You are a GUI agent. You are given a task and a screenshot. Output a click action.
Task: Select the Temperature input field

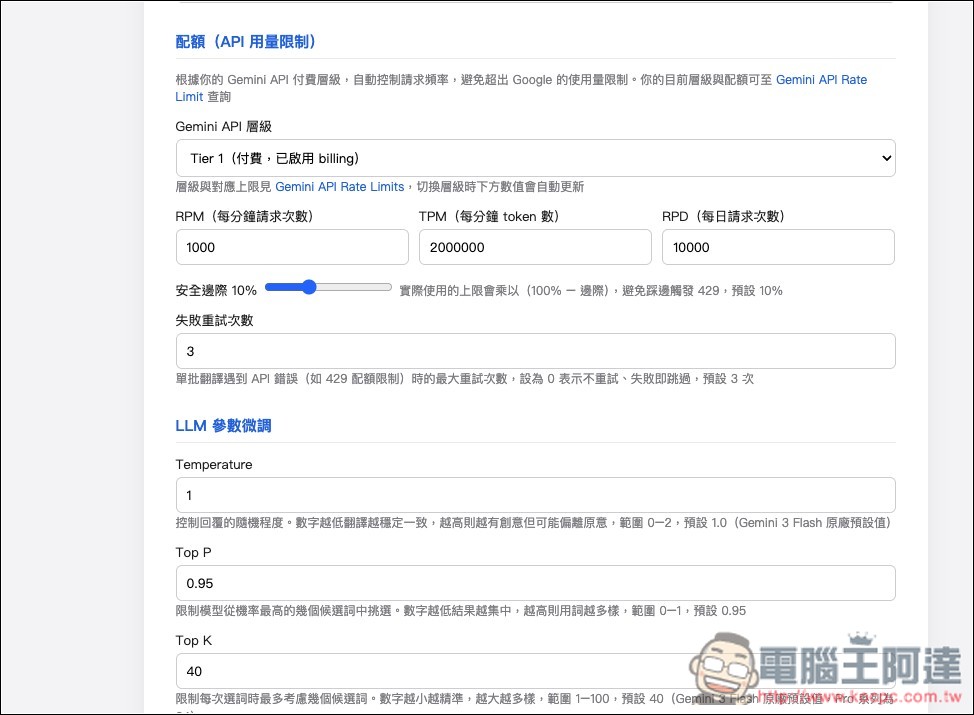click(x=535, y=495)
